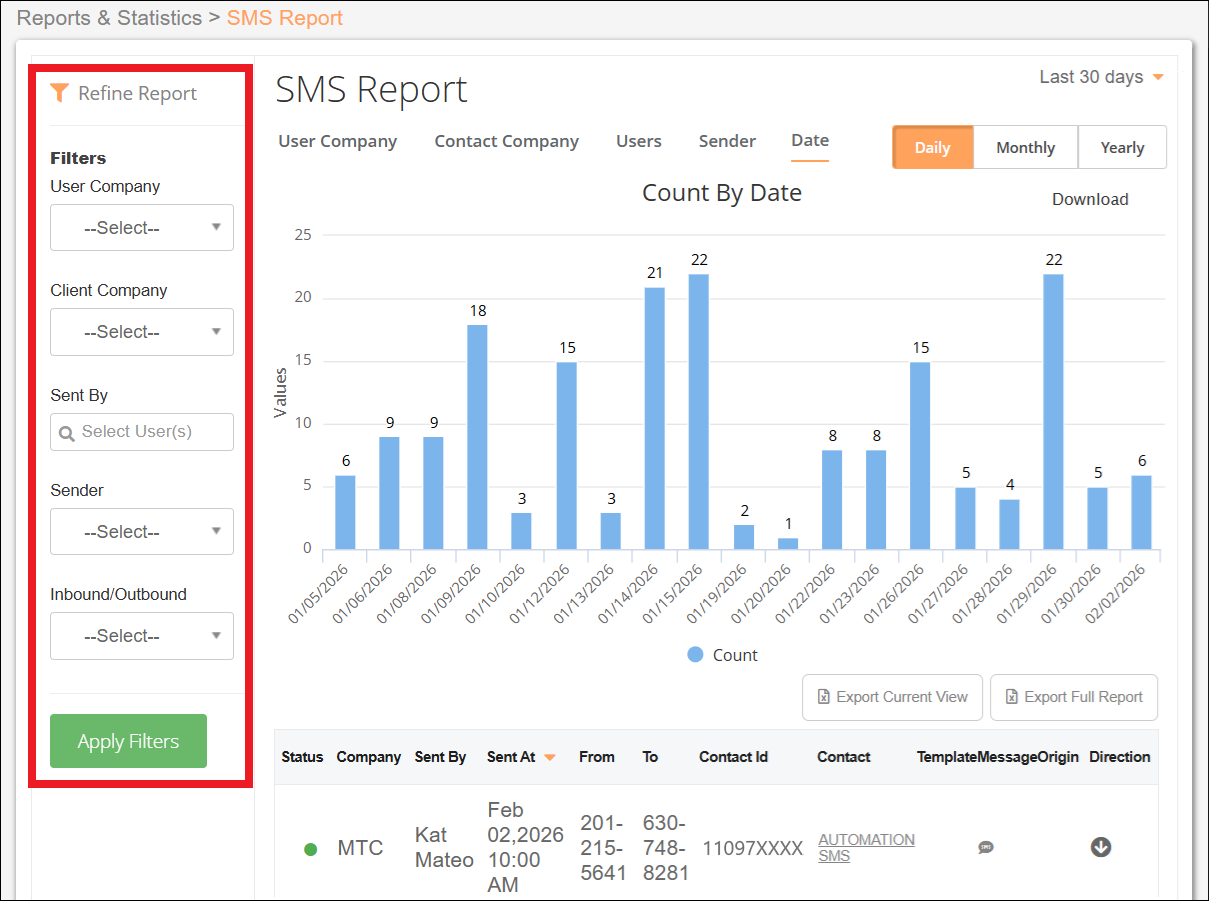Click the search icon in the Sent By field
This screenshot has height=901, width=1209.
click(x=67, y=433)
